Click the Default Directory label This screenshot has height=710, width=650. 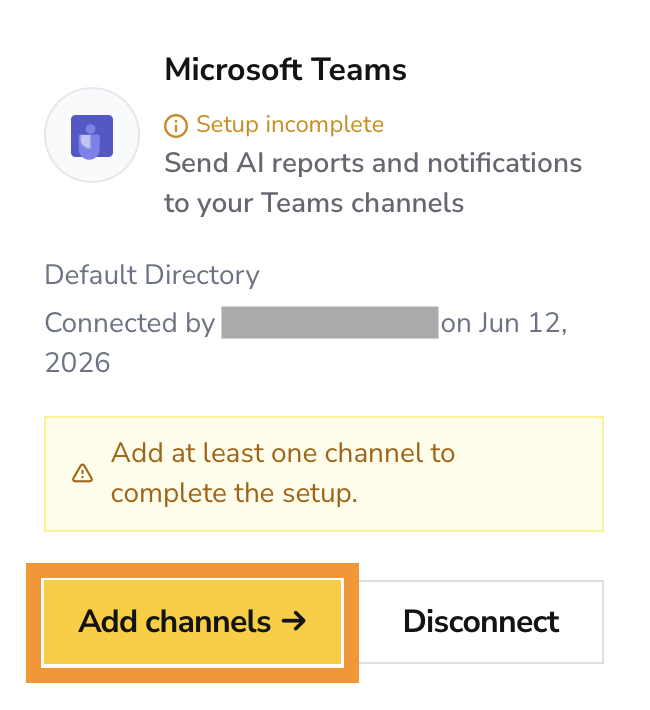(152, 275)
